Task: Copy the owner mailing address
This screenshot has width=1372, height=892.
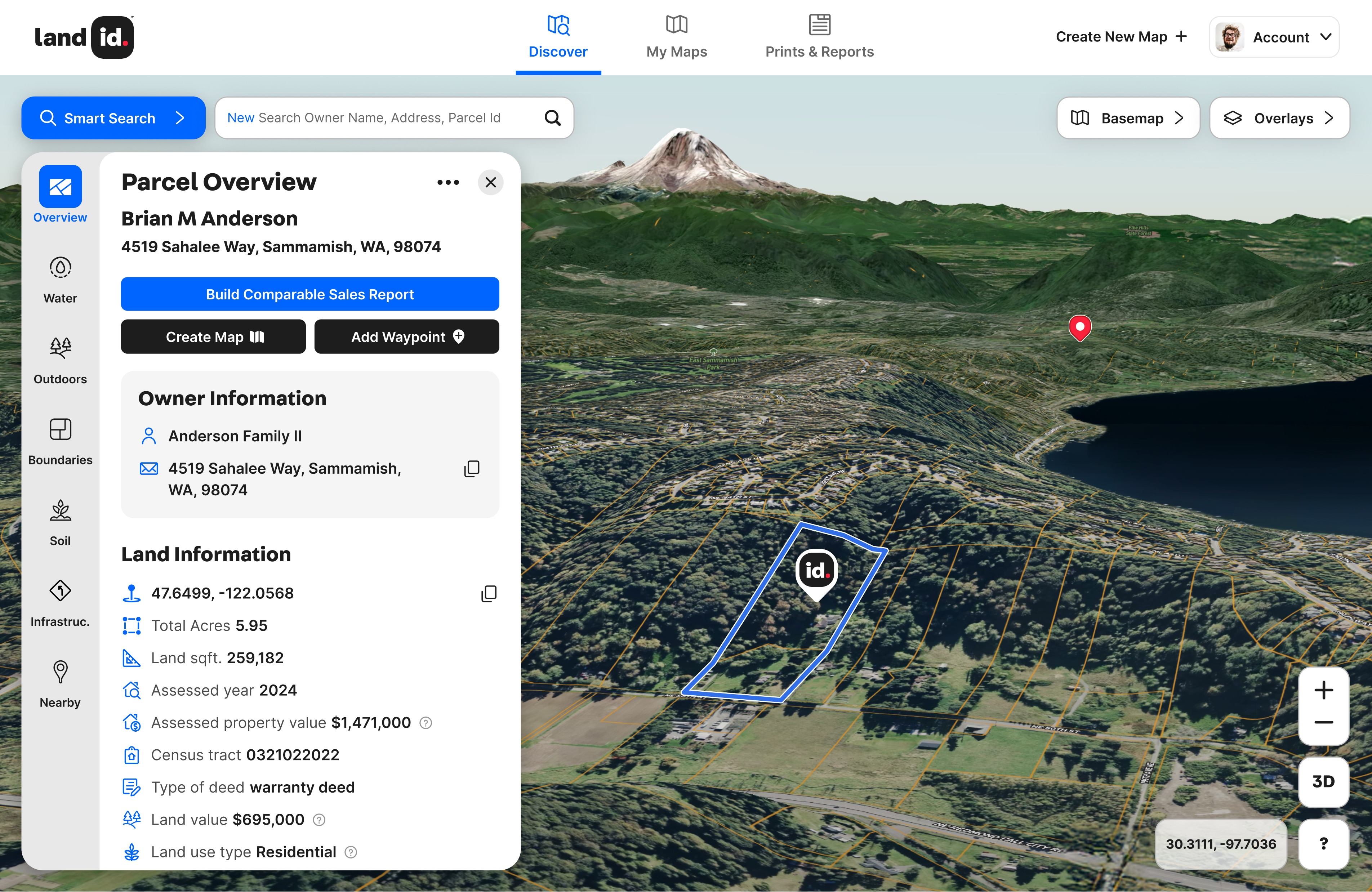Action: pos(472,468)
